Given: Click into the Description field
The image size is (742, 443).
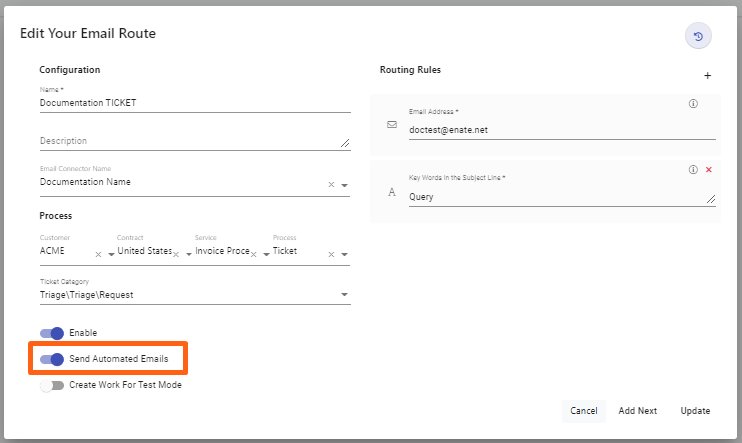Looking at the screenshot, I should tap(190, 141).
